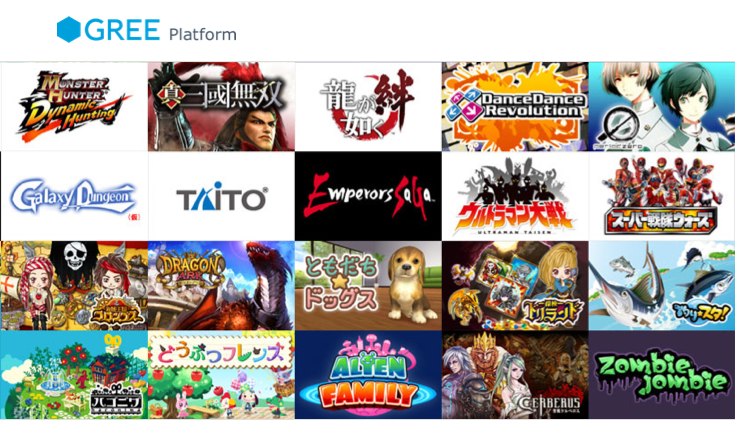The image size is (735, 421).
Task: Open the marlin fishing game tile
Action: pyautogui.click(x=662, y=286)
